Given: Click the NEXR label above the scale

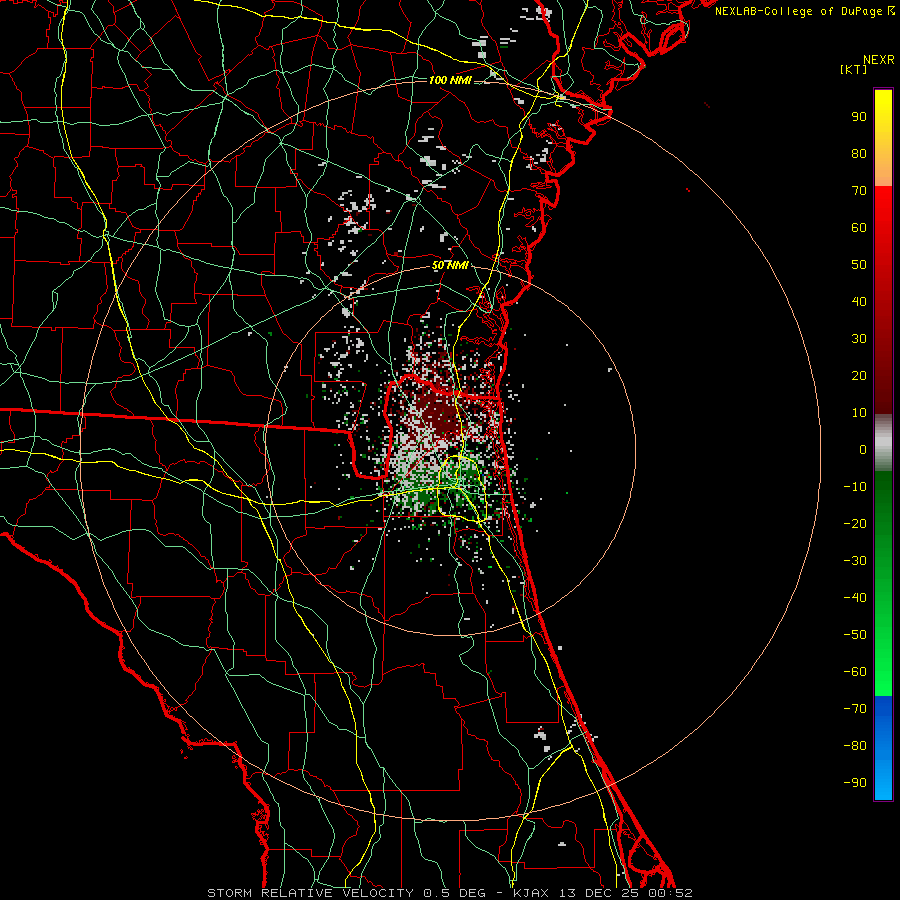Looking at the screenshot, I should 878,60.
